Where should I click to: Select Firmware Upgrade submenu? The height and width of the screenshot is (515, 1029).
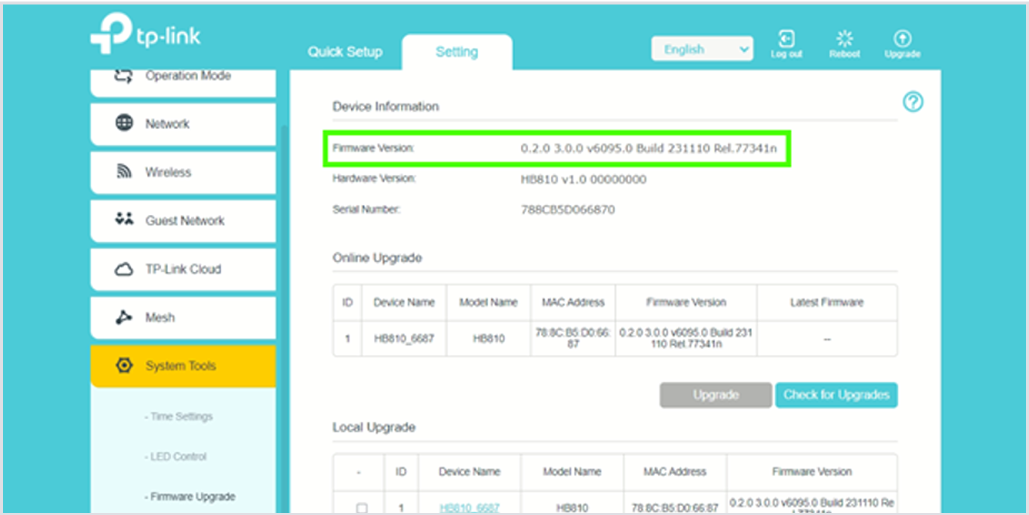click(x=190, y=497)
